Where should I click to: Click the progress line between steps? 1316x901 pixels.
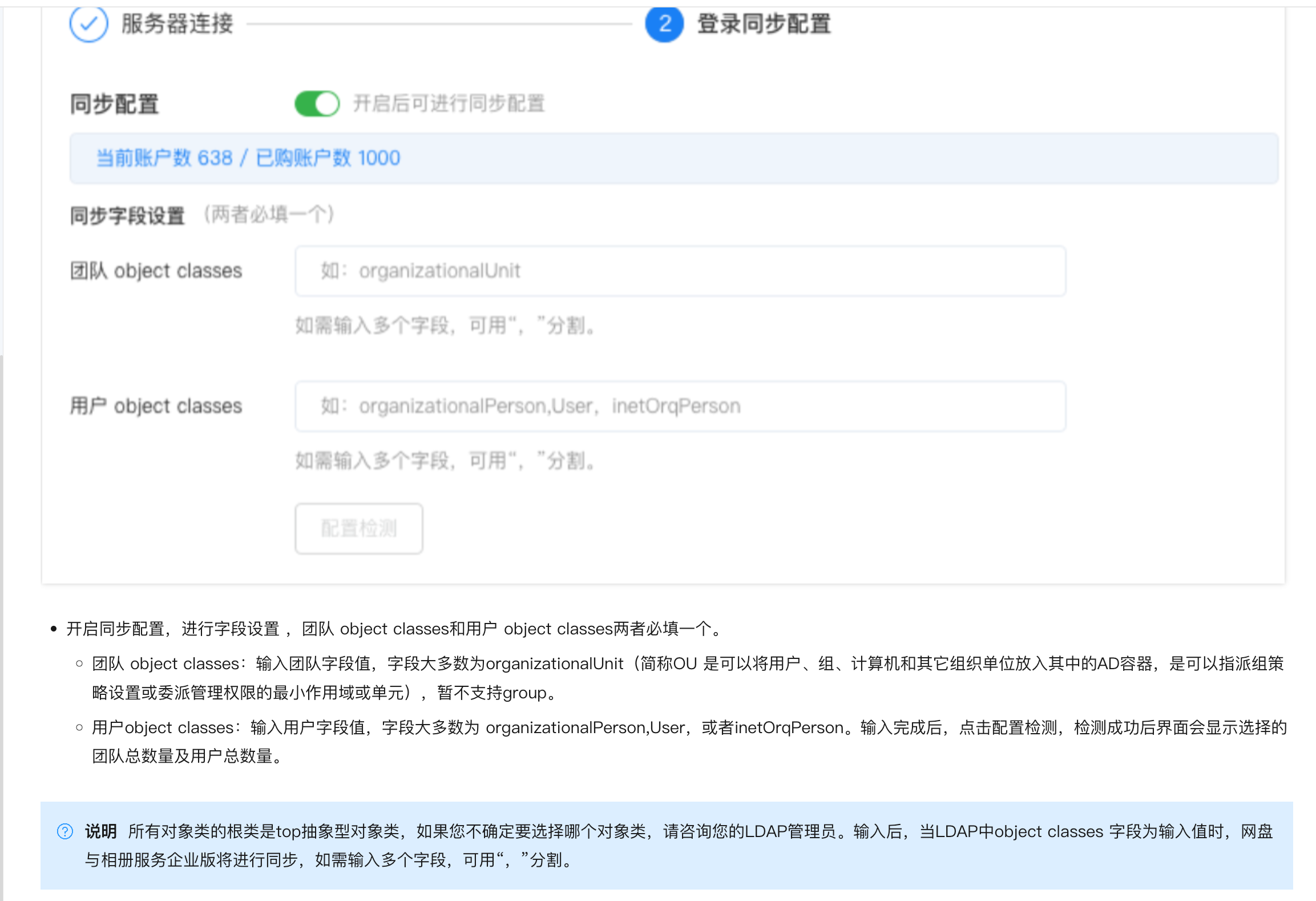[x=439, y=24]
